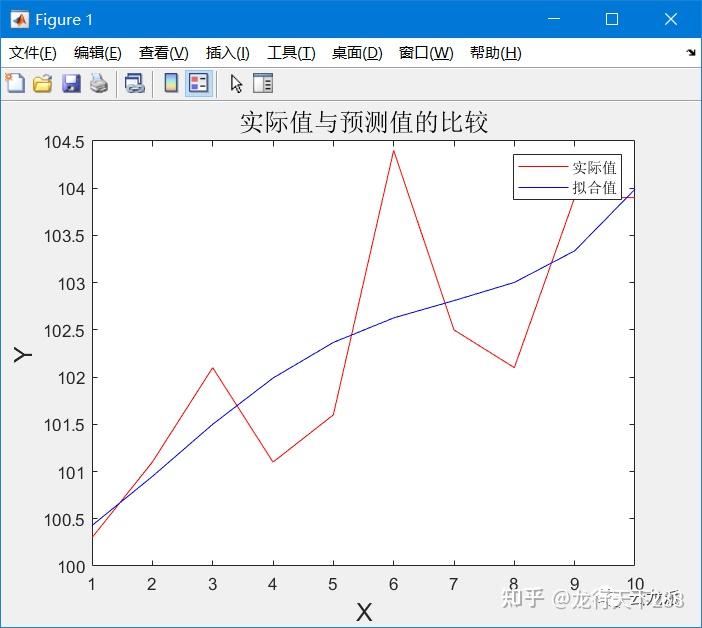
Task: Close the Figure 1 window
Action: point(671,19)
